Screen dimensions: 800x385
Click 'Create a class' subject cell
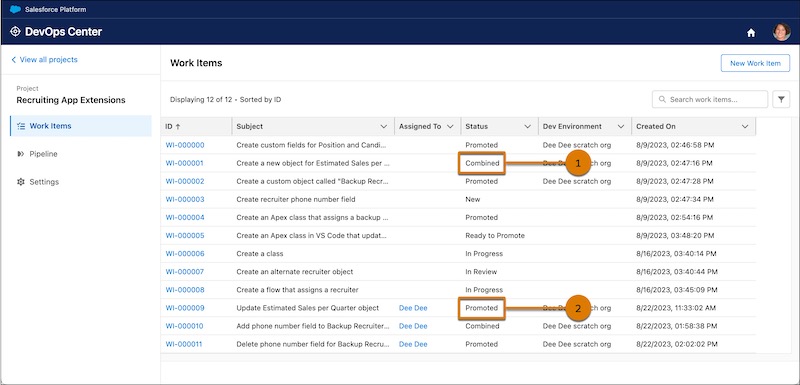[x=260, y=254]
